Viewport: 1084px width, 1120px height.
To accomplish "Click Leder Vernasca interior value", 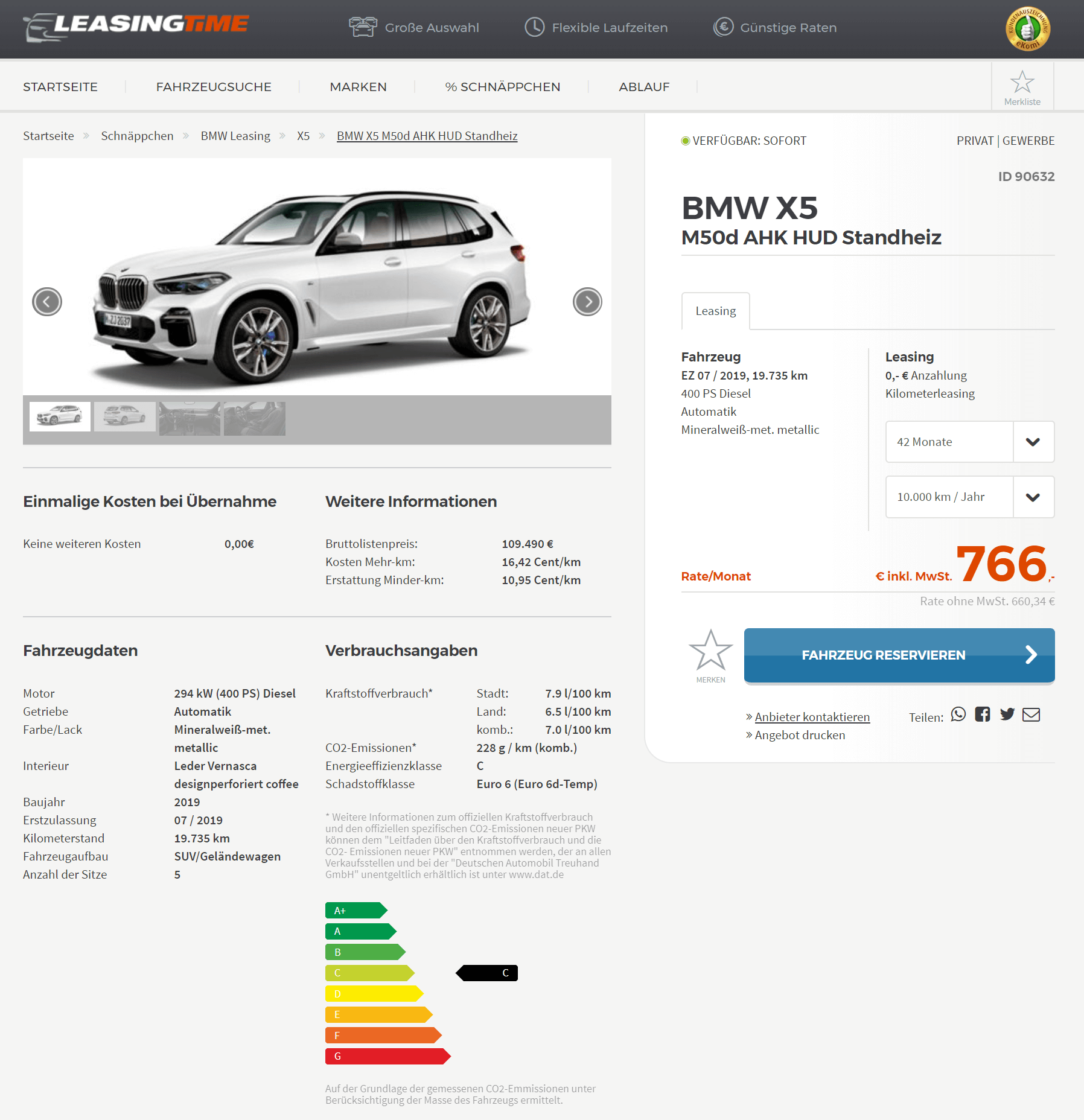I will point(236,775).
